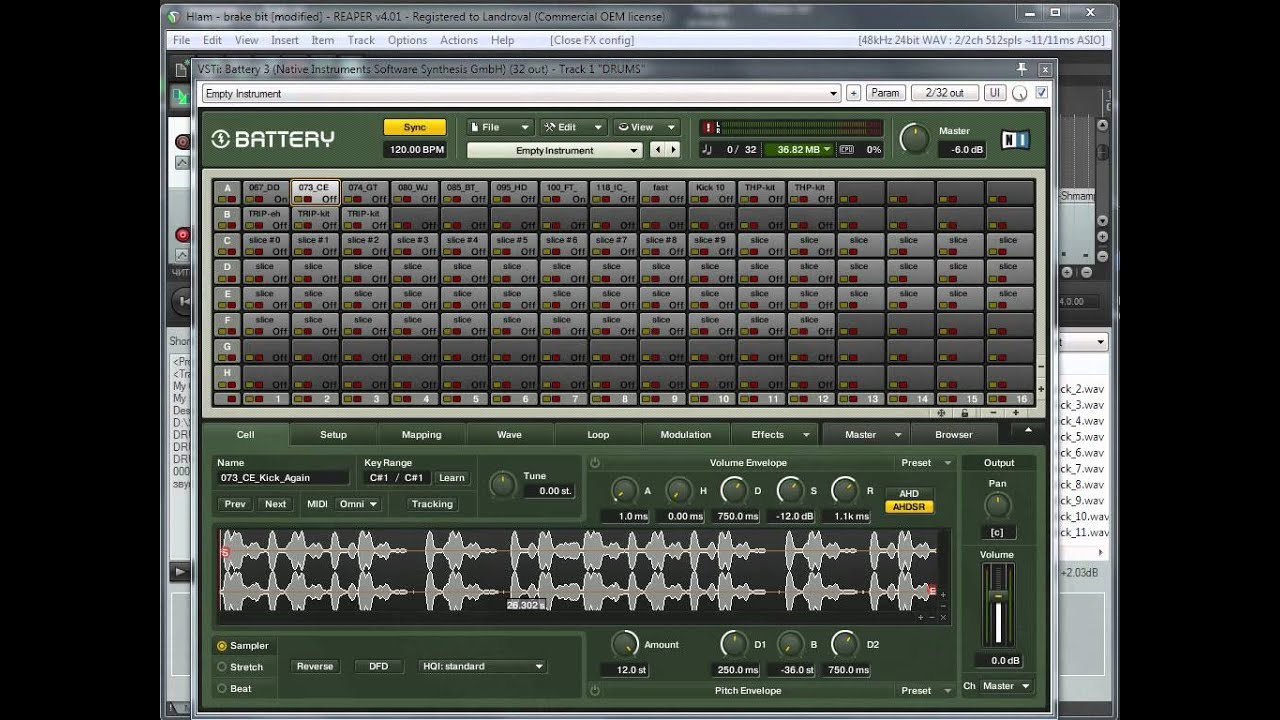Open the Volume Envelope Preset dropdown
1280x720 pixels.
pos(925,463)
